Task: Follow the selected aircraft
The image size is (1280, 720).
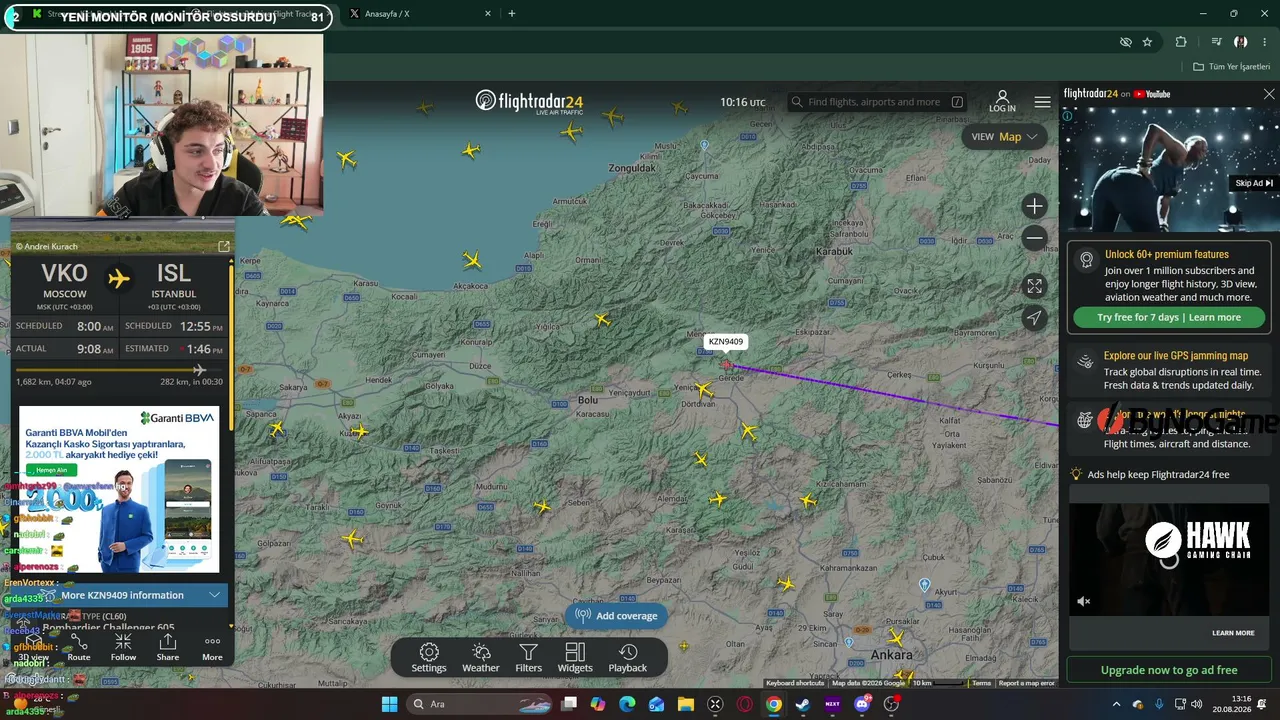Action: tap(123, 647)
